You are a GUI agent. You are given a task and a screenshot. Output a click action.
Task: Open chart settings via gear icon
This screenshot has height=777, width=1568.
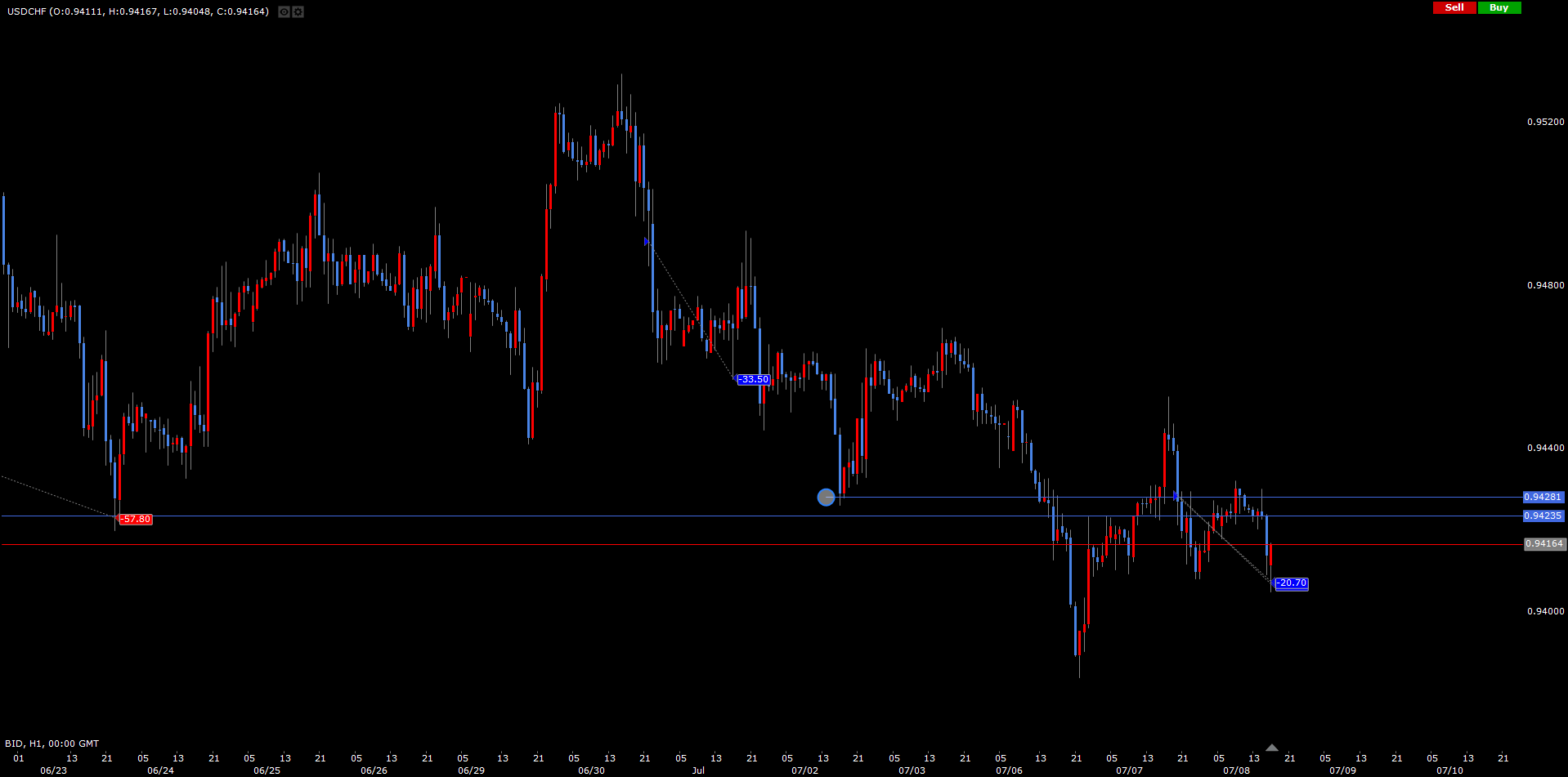coord(298,11)
